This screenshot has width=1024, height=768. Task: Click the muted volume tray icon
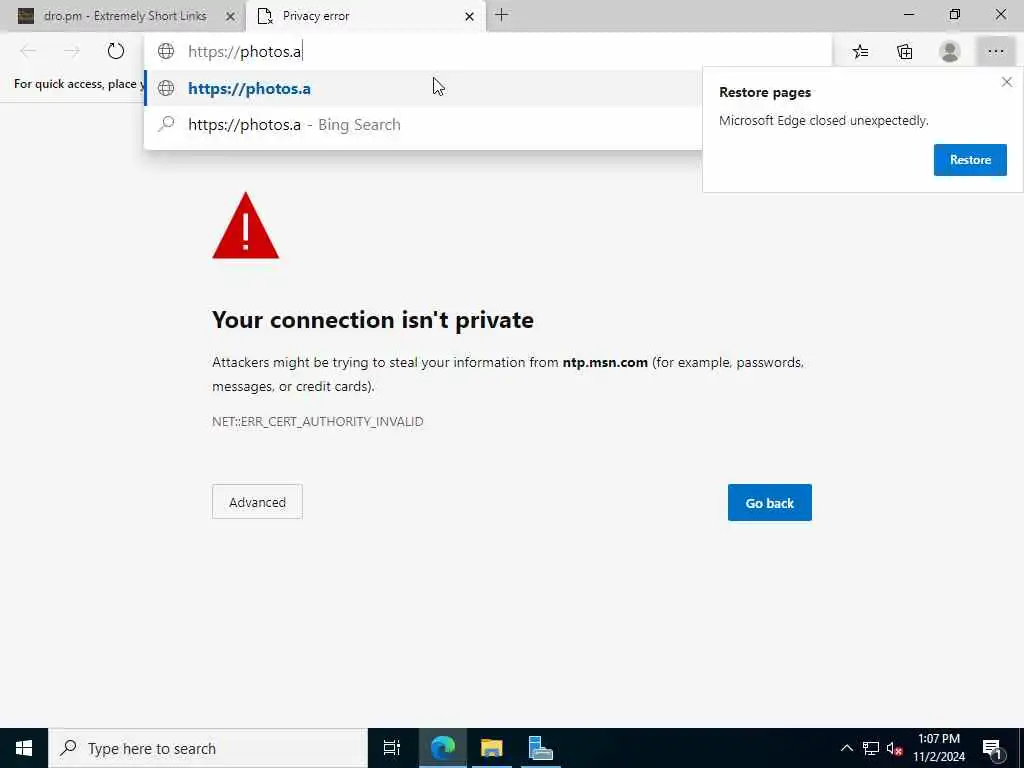(x=894, y=748)
